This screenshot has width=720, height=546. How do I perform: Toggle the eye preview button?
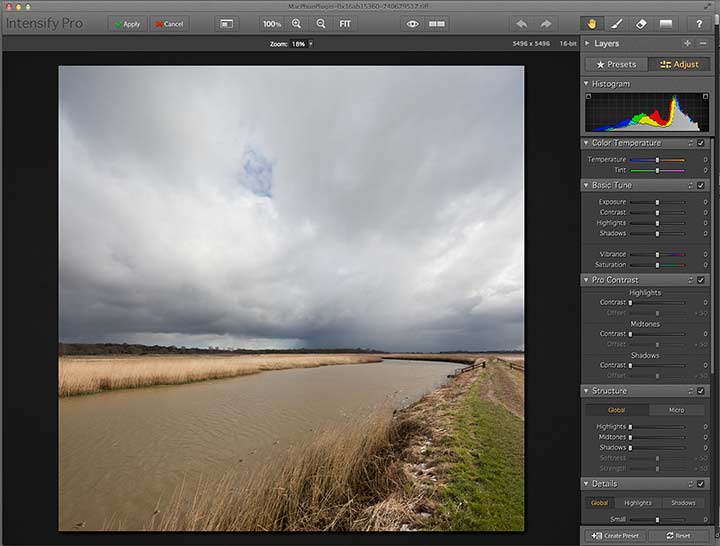point(412,24)
